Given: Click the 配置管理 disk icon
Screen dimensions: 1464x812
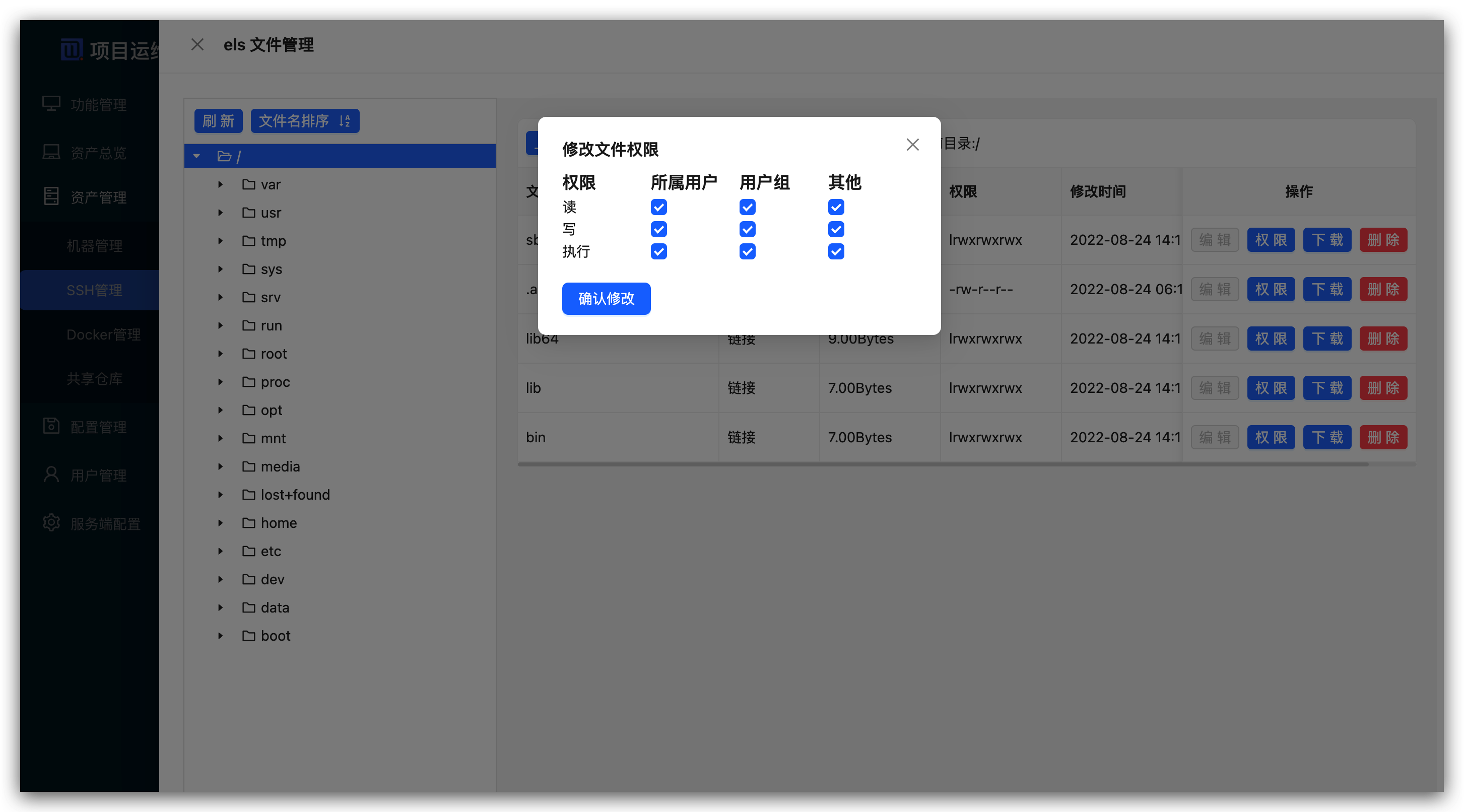Looking at the screenshot, I should click(51, 426).
